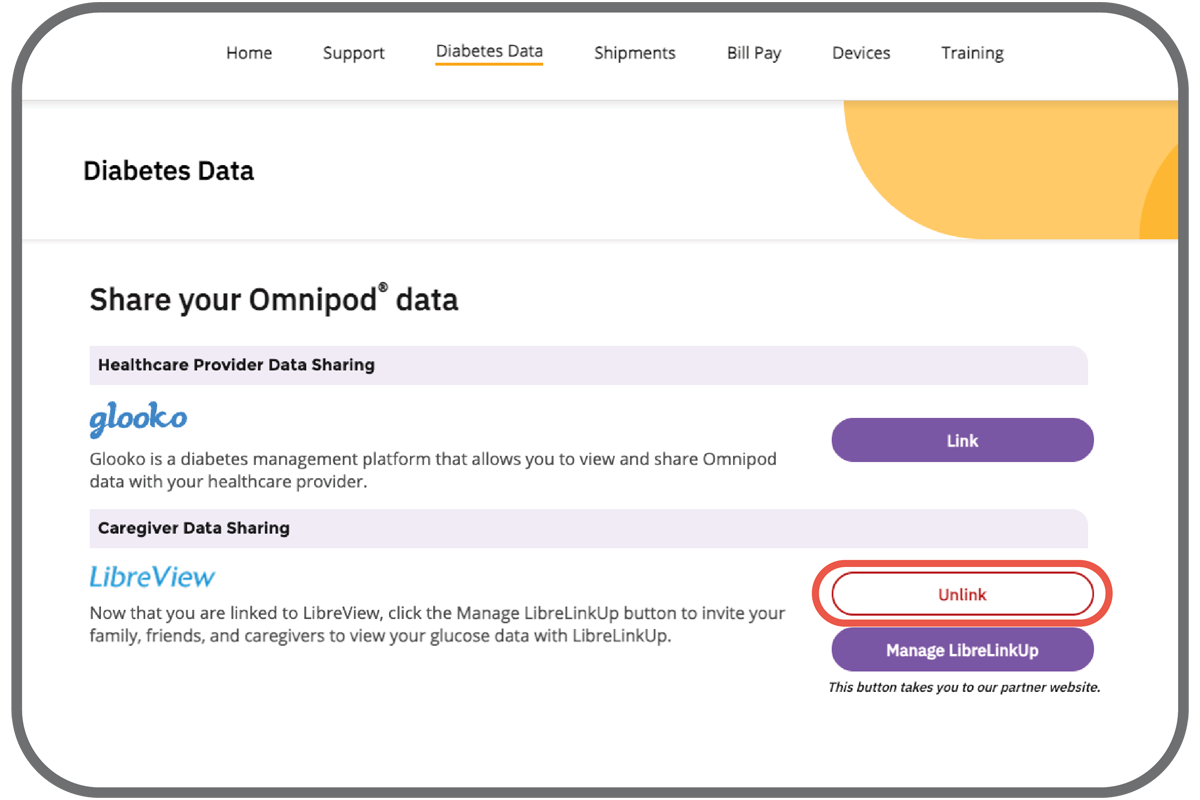Click the partner website note below button
Screen dimensions: 1200x800
(963, 688)
